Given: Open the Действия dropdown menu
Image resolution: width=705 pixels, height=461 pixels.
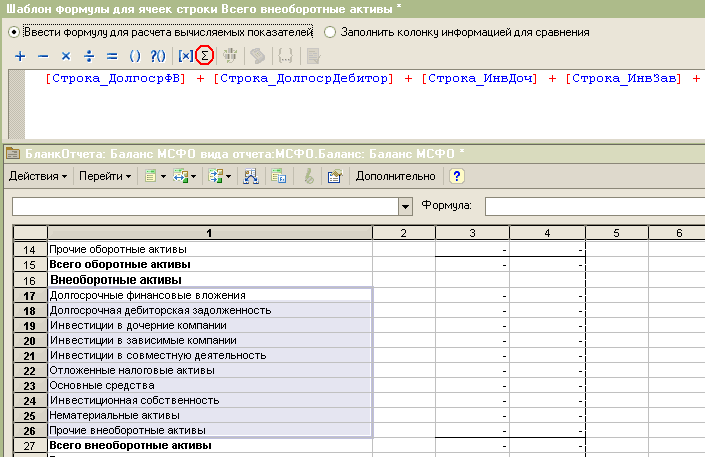Looking at the screenshot, I should coord(38,176).
